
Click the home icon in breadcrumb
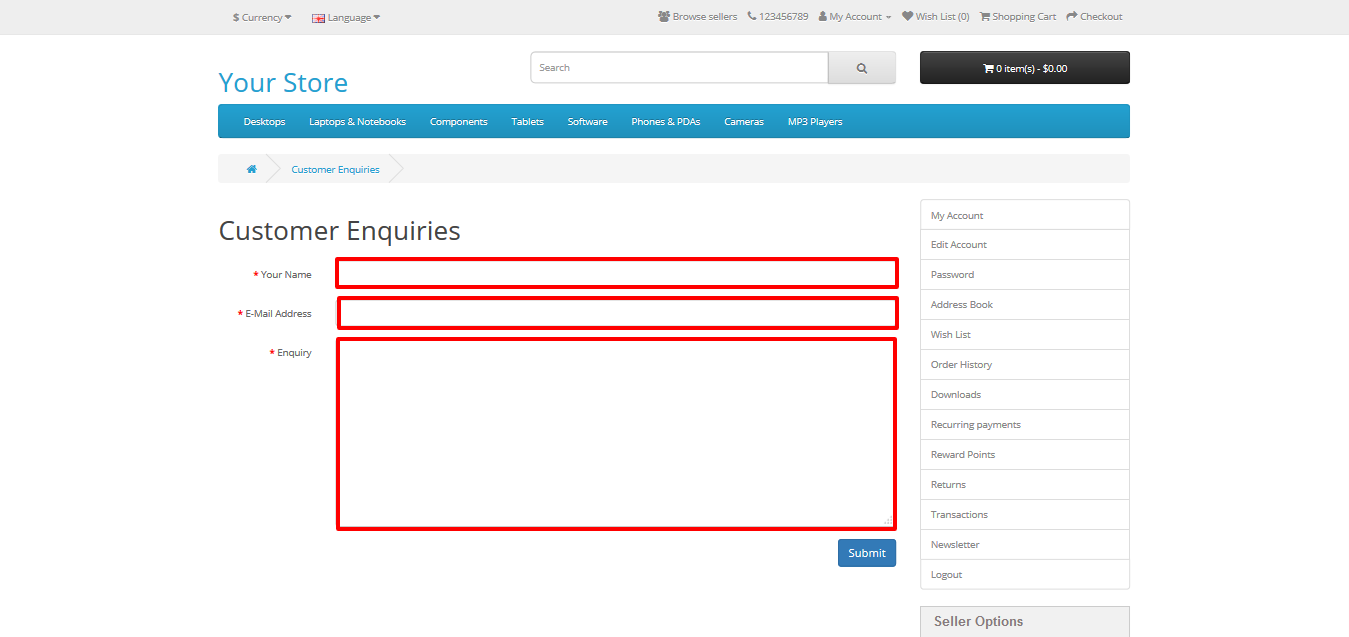(x=252, y=169)
